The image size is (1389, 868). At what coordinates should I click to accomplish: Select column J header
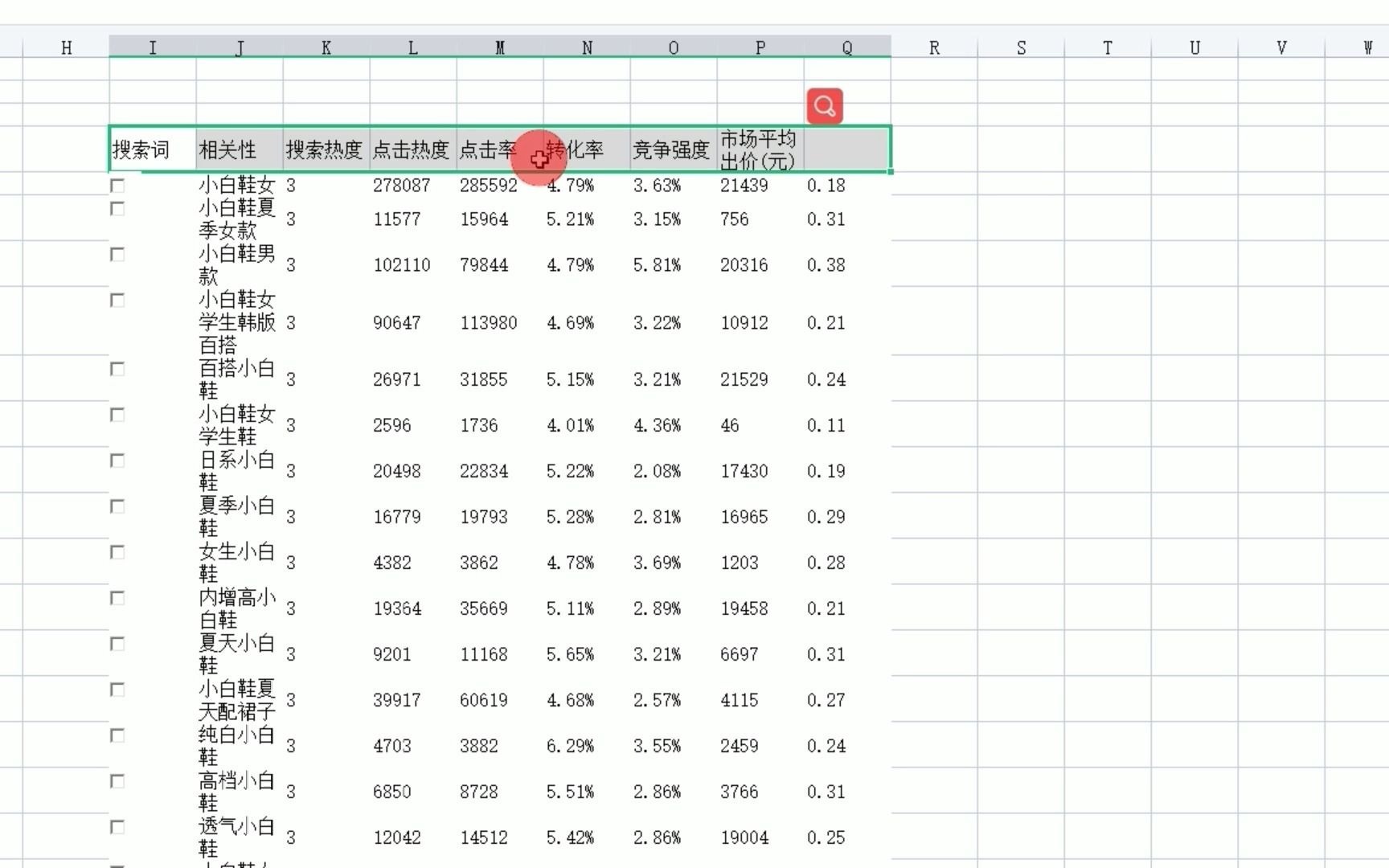click(240, 47)
